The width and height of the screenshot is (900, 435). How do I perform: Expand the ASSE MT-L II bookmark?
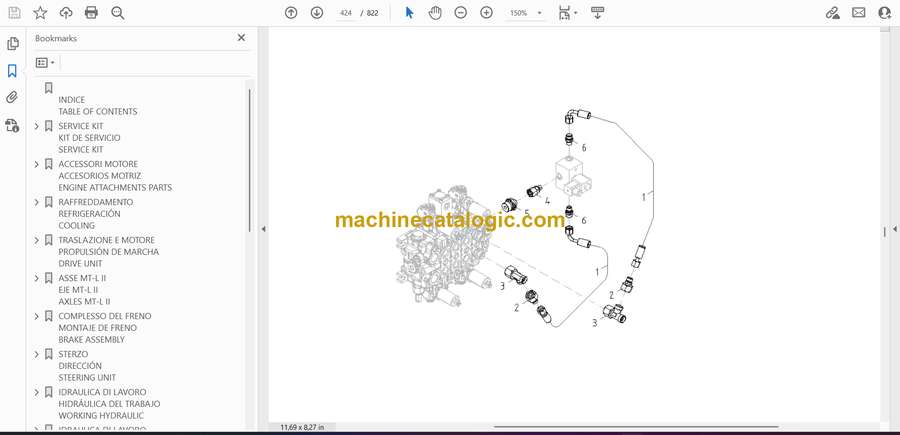37,278
